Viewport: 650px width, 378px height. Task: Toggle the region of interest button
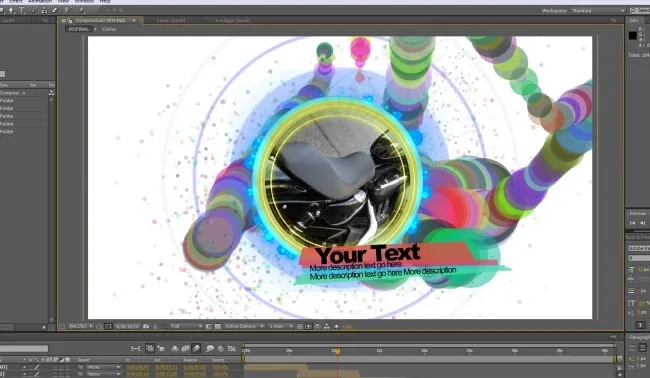pyautogui.click(x=209, y=327)
